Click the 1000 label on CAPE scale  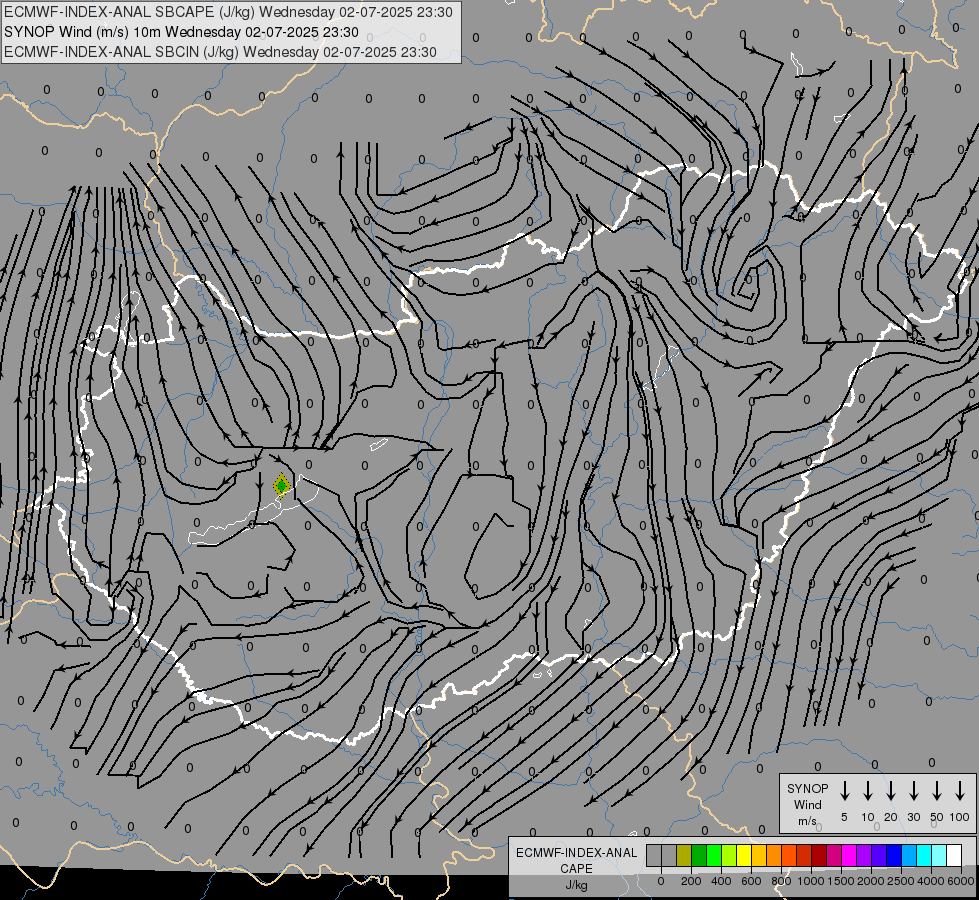[x=811, y=881]
